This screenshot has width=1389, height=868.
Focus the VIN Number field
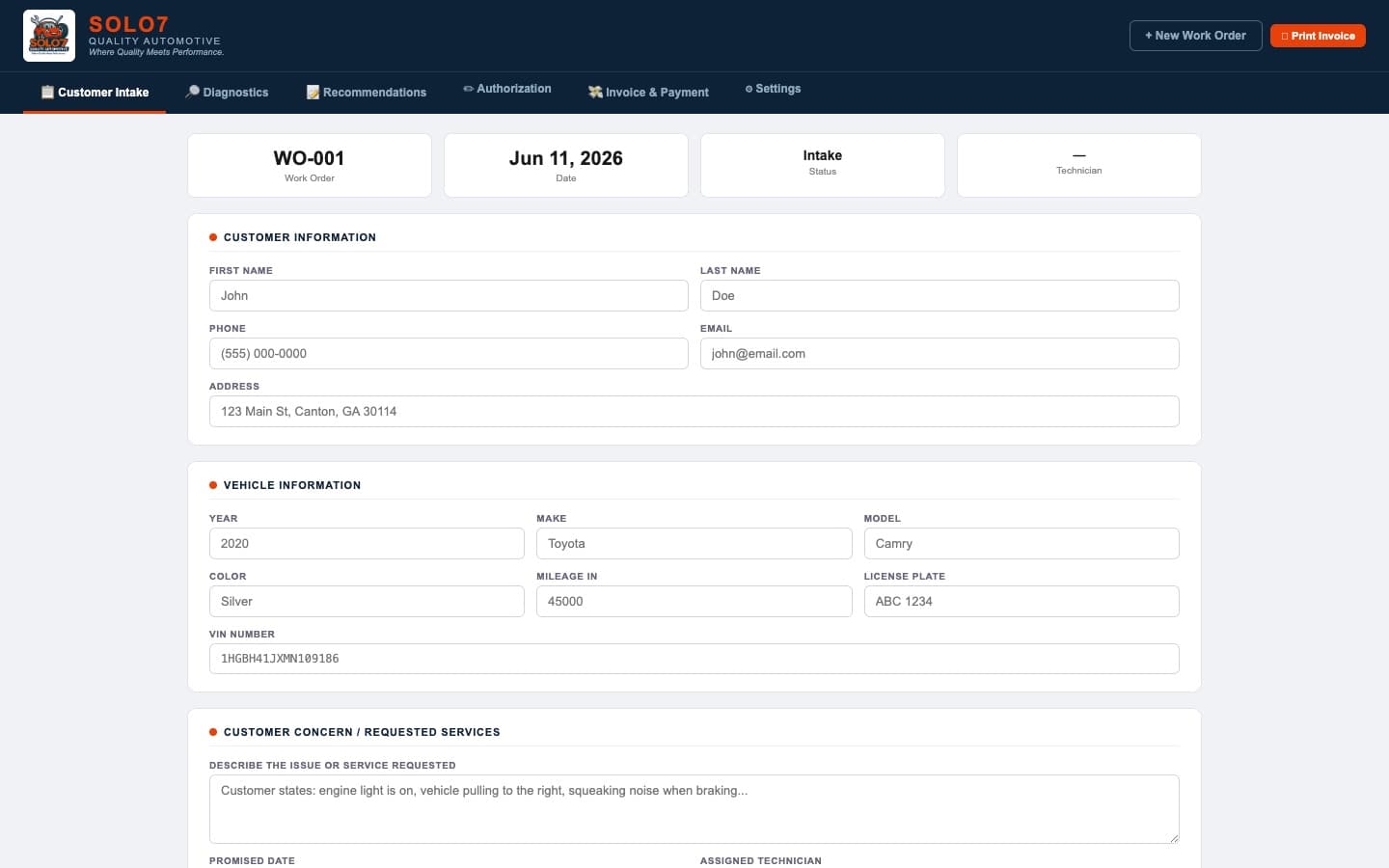694,659
